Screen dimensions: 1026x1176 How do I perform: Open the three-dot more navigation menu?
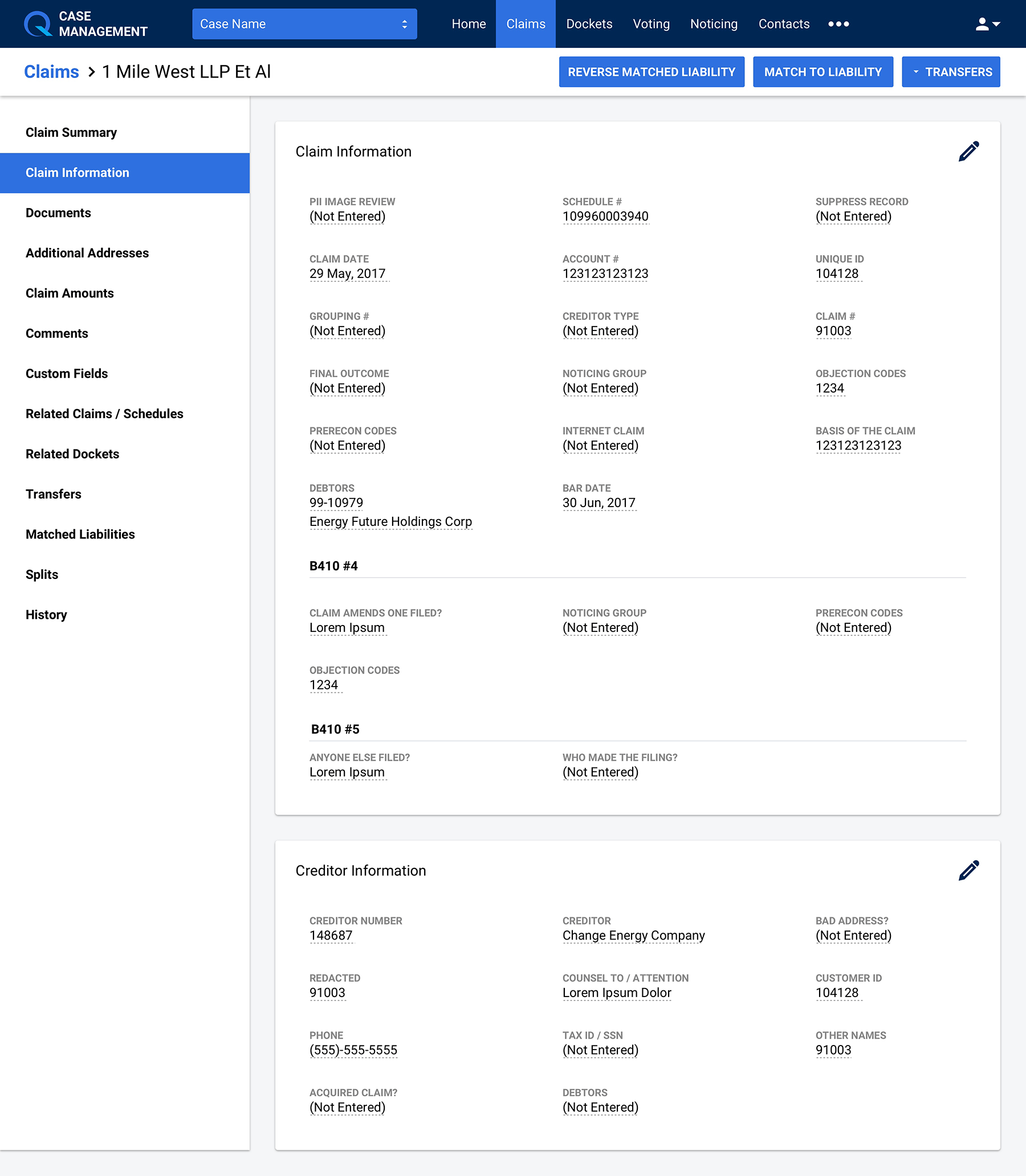(838, 24)
